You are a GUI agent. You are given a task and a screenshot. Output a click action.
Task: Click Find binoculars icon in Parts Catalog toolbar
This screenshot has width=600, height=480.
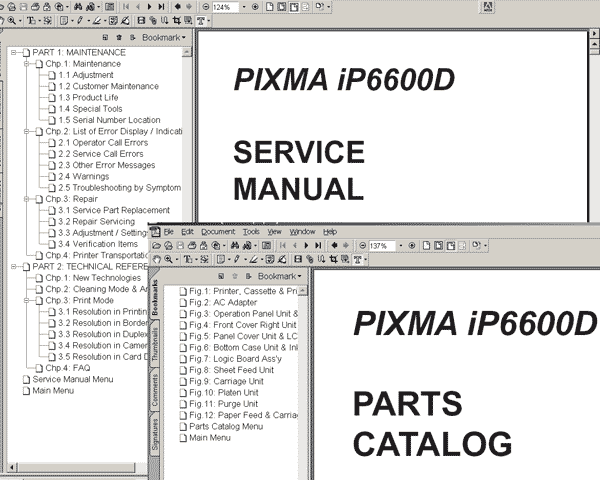point(235,246)
